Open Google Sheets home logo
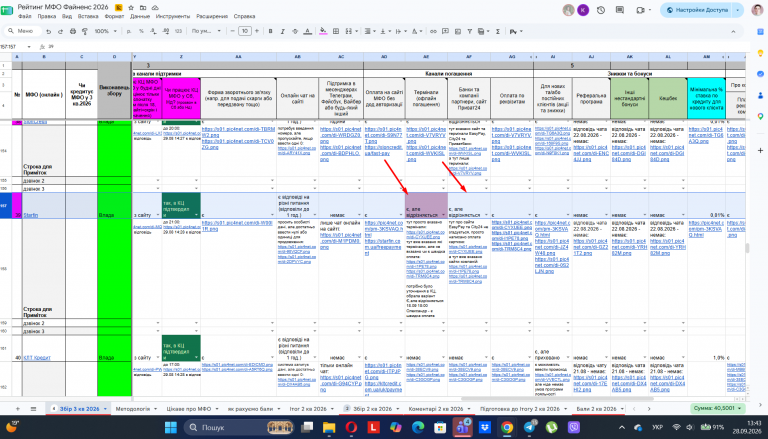Screen dimensions: 768x439 [x=7, y=10]
